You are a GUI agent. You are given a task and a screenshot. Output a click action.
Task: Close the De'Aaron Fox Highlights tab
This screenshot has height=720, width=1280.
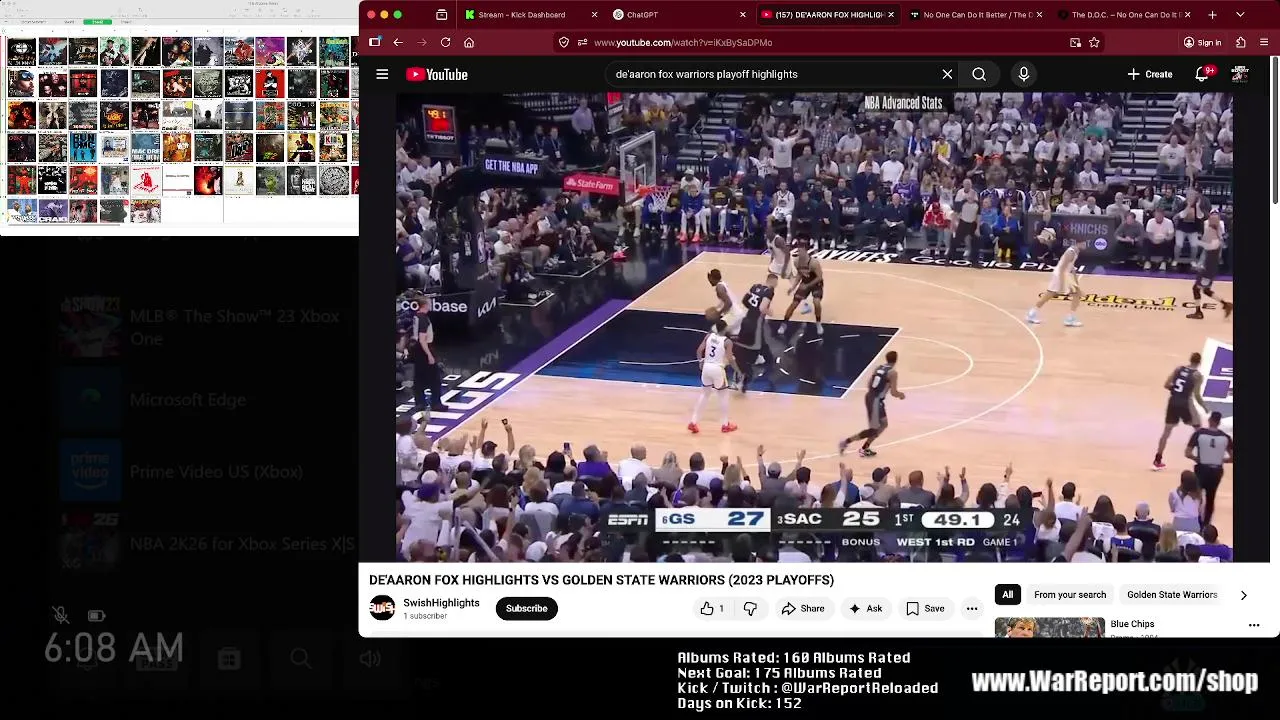[891, 15]
